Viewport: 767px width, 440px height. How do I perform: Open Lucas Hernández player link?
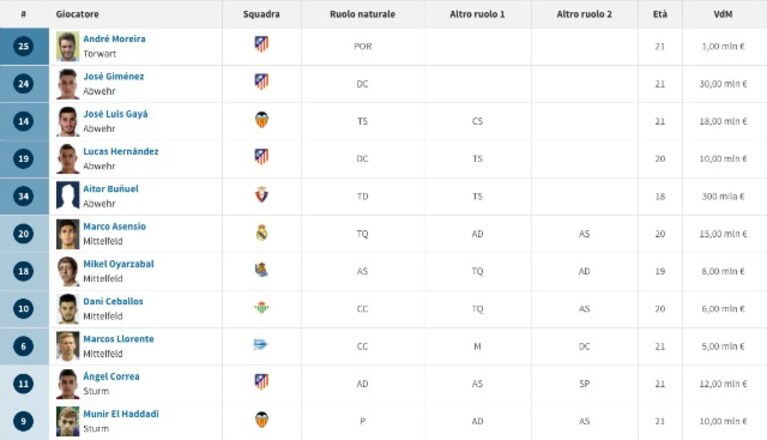pyautogui.click(x=121, y=152)
